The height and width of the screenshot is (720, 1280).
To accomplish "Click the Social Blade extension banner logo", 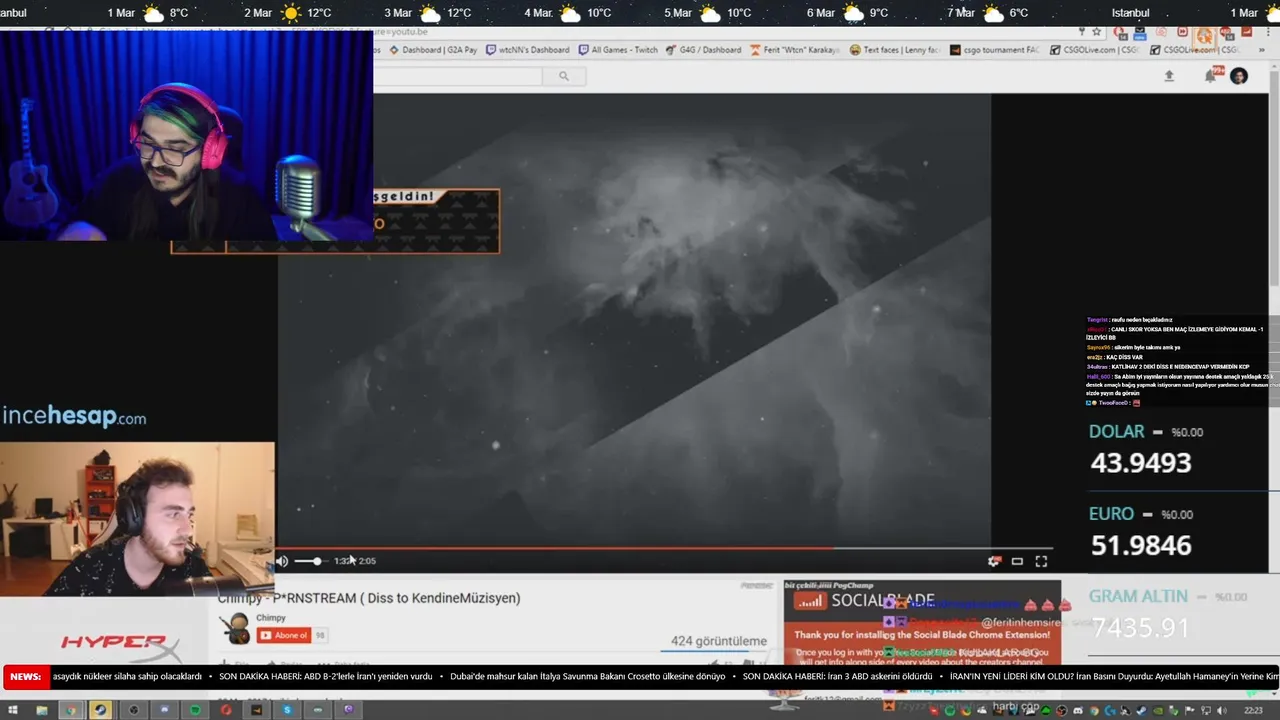I will coord(865,601).
